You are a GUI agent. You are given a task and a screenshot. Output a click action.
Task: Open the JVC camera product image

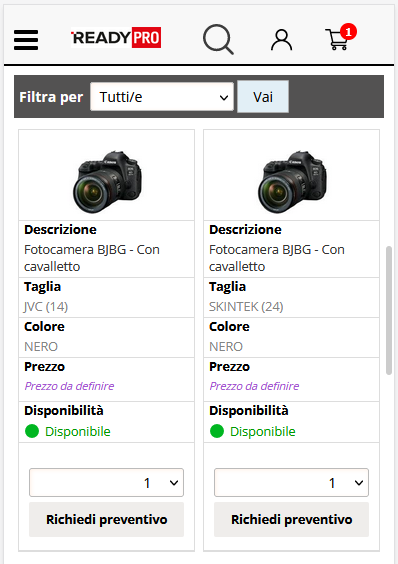(x=107, y=182)
